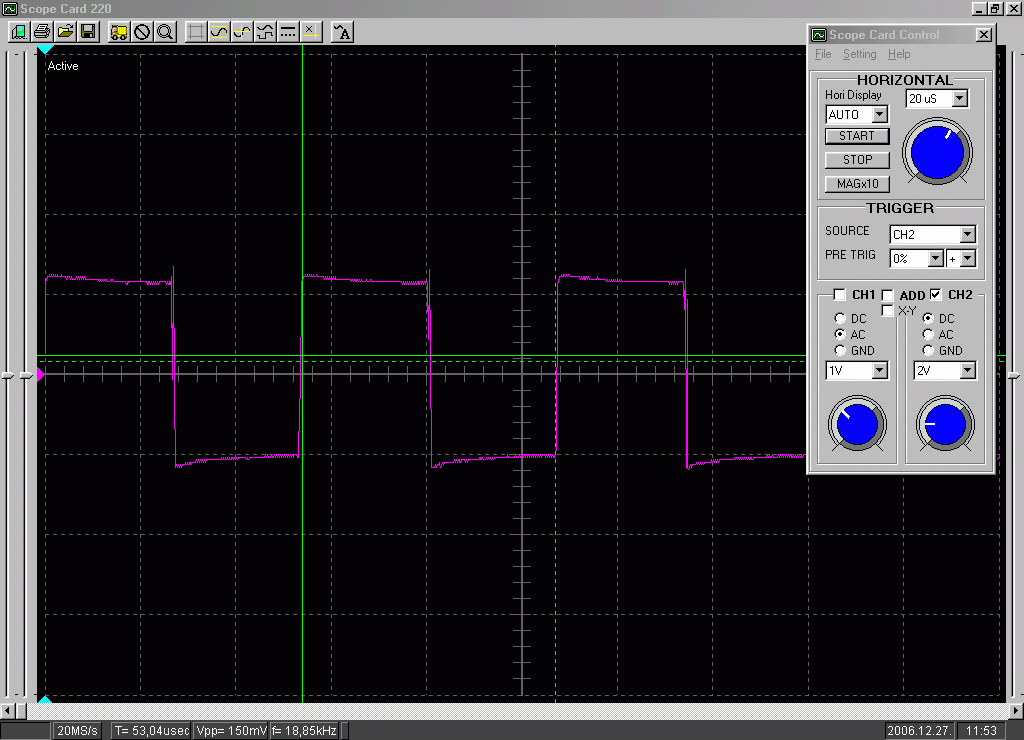Click the crossed cursor sine wave icon
The width and height of the screenshot is (1024, 740).
[x=242, y=31]
